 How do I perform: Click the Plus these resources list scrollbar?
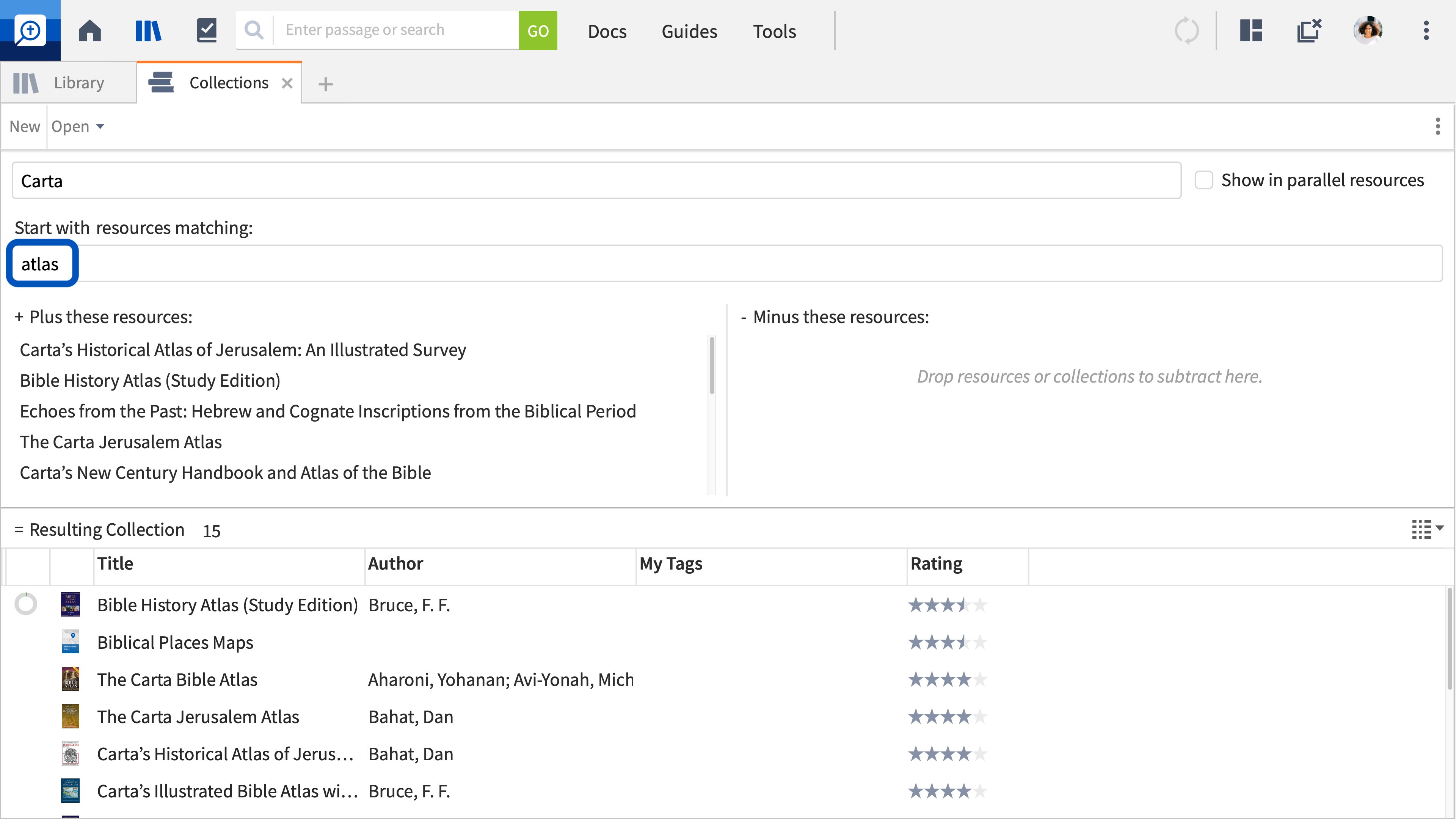(712, 365)
